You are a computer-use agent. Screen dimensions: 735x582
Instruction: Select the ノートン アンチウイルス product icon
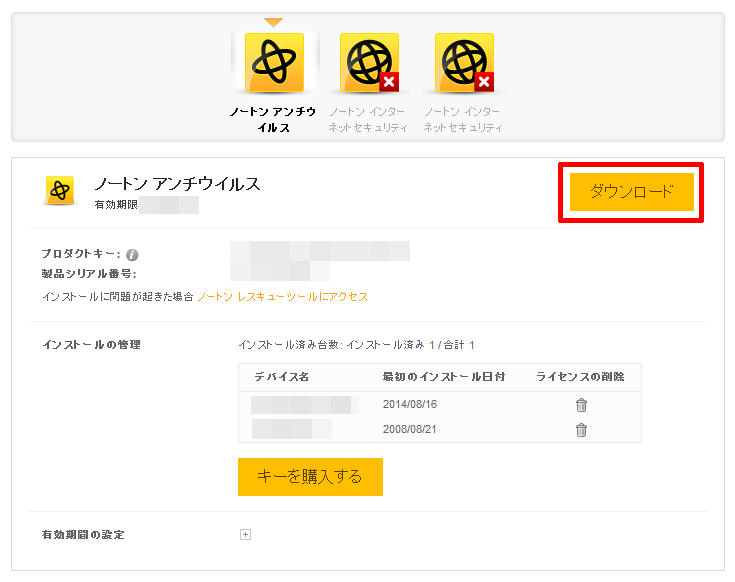click(x=274, y=63)
